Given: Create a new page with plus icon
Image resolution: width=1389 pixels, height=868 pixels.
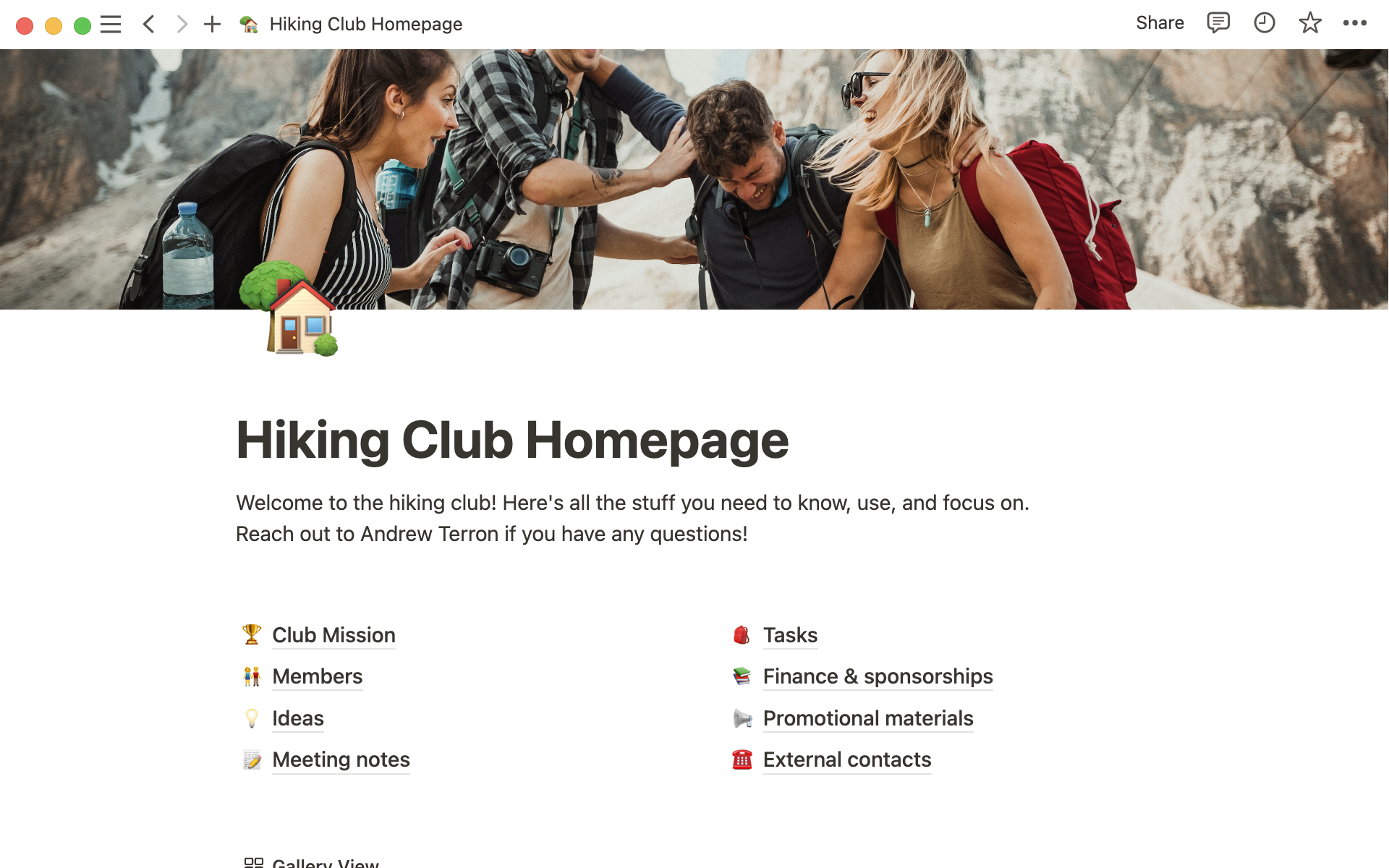Looking at the screenshot, I should tap(212, 25).
